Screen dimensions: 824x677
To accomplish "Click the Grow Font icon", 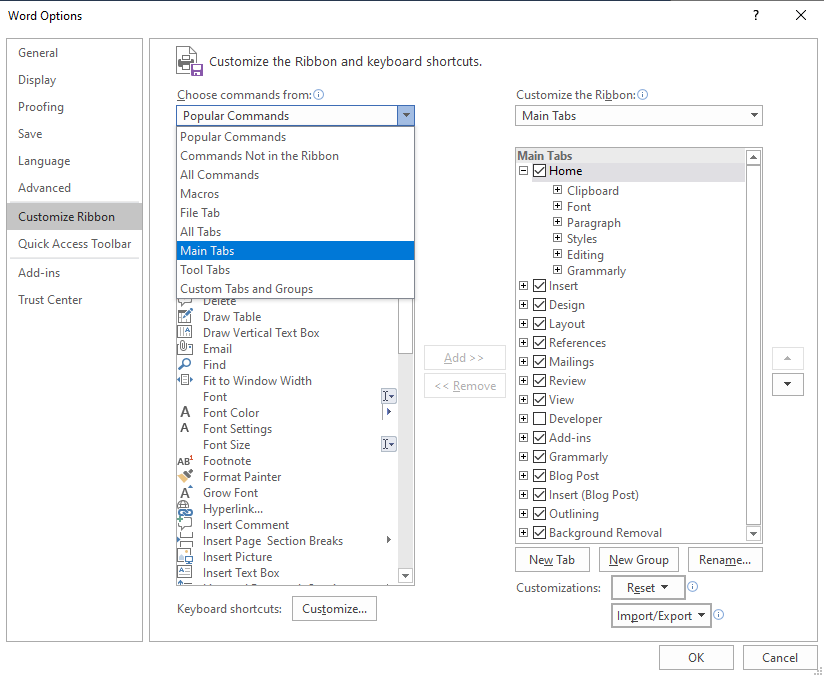I will point(185,493).
